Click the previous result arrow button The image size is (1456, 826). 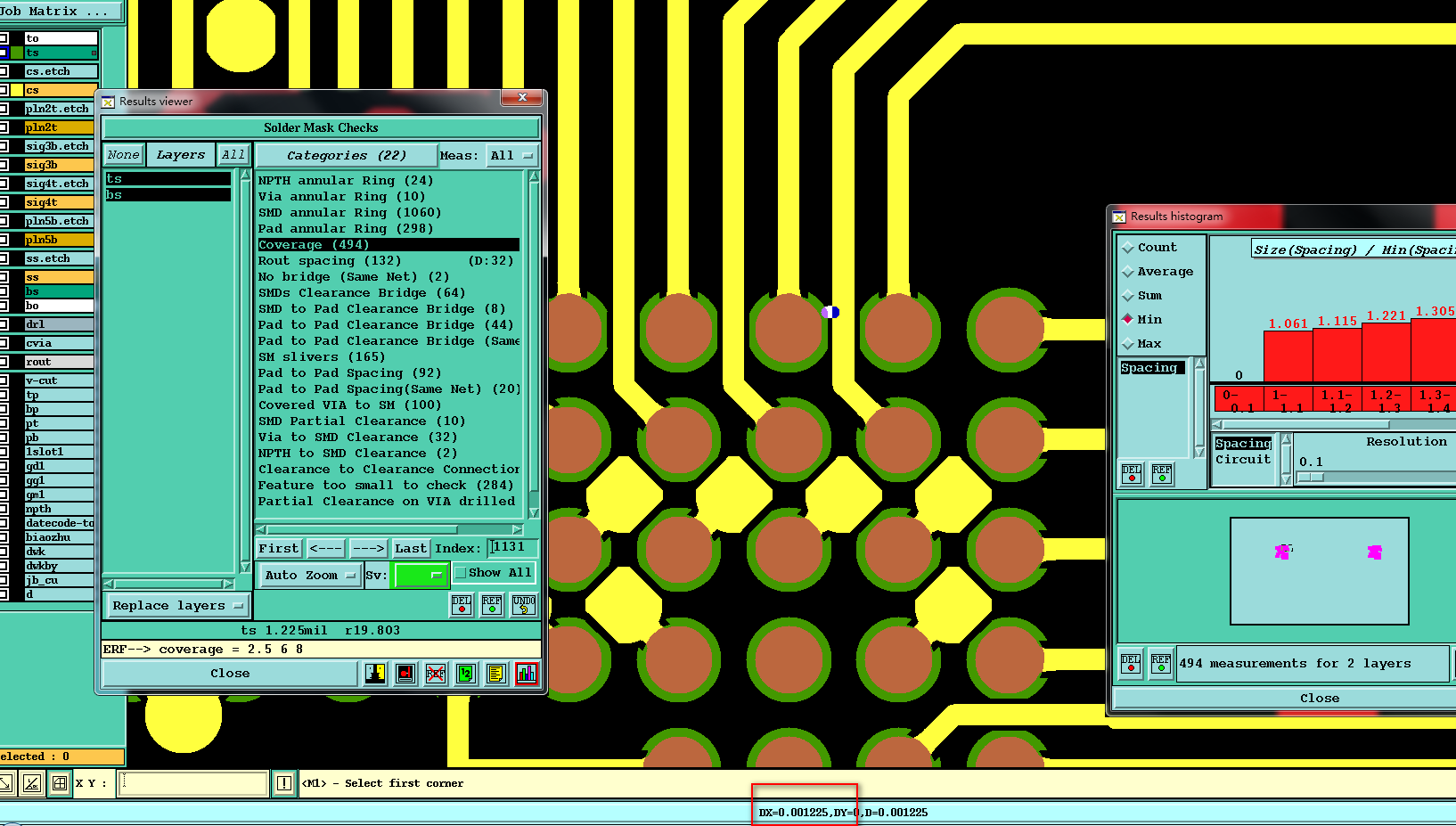pos(325,549)
